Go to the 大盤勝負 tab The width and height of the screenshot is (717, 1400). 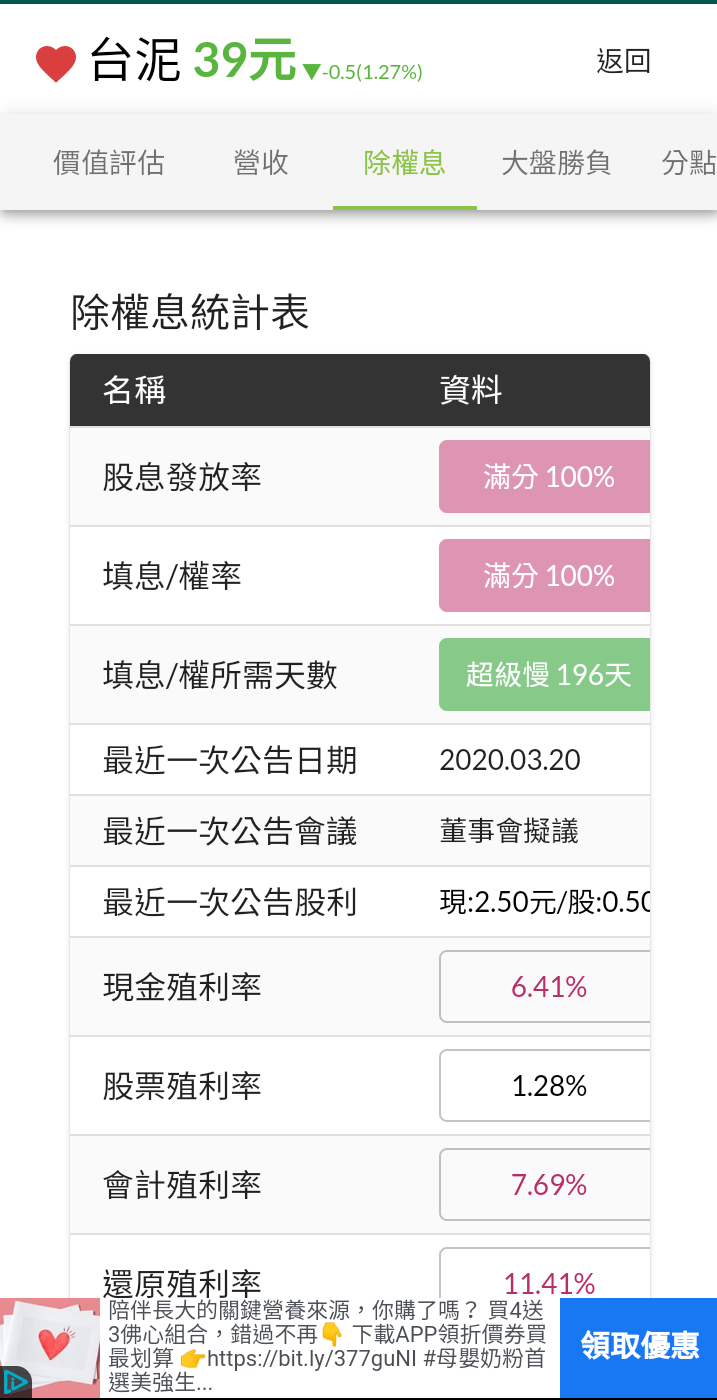(x=556, y=162)
